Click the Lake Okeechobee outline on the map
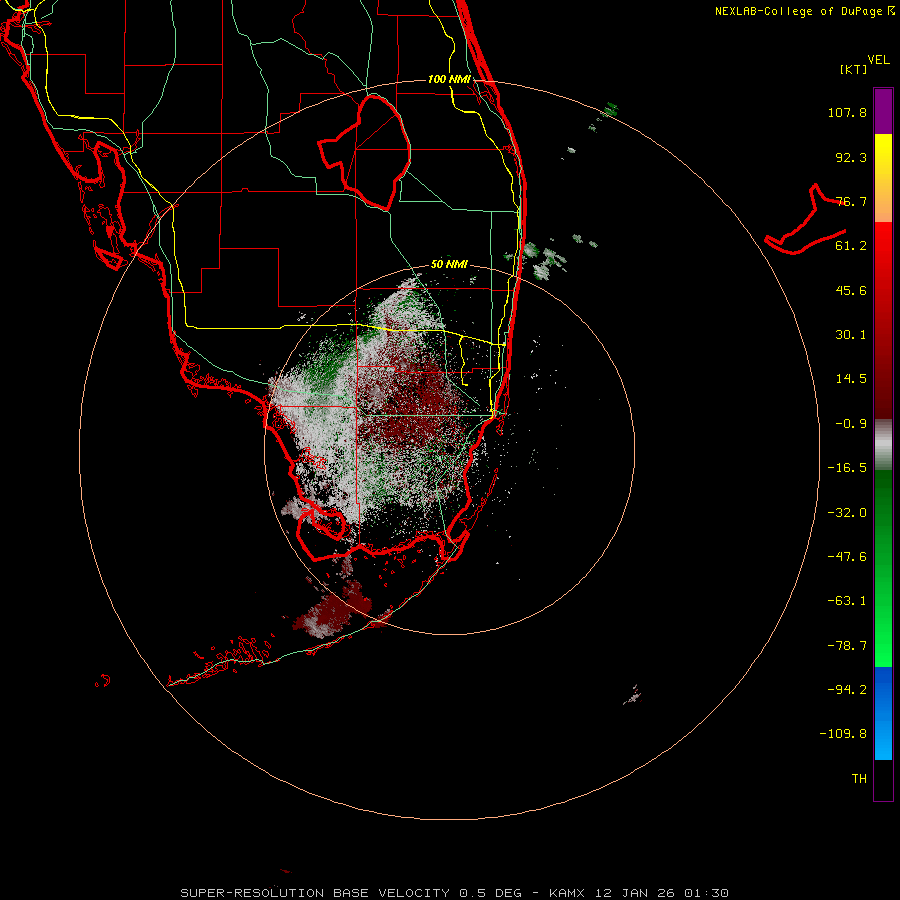This screenshot has width=900, height=900. pyautogui.click(x=364, y=152)
